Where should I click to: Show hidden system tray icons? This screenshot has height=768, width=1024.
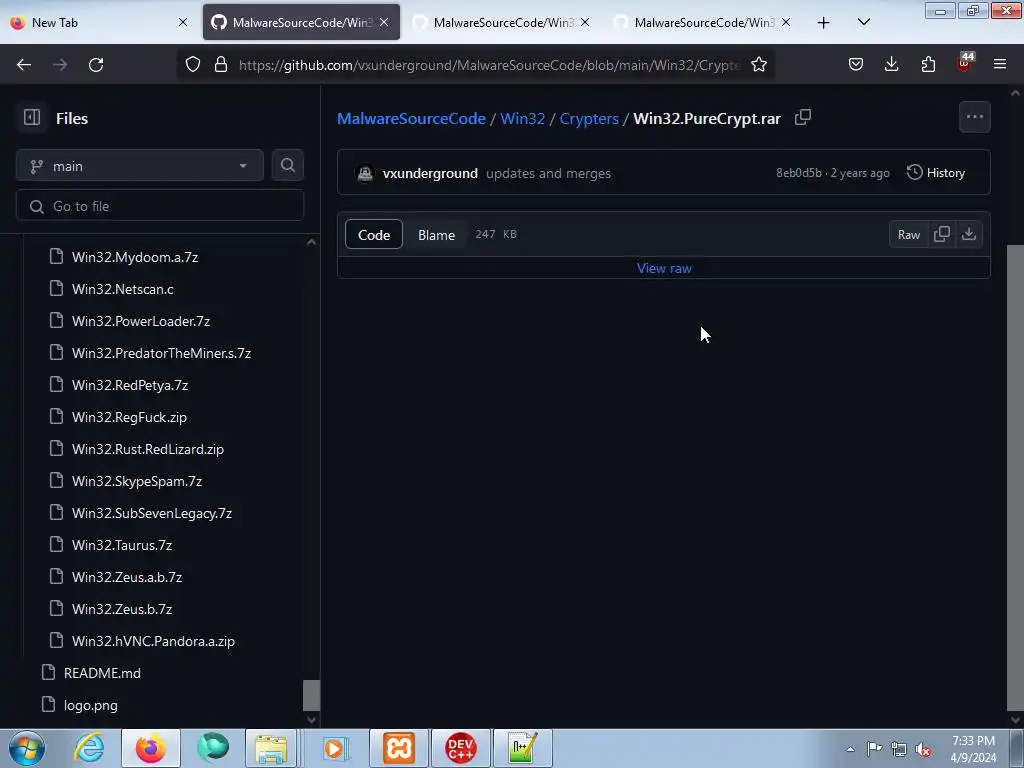point(850,749)
